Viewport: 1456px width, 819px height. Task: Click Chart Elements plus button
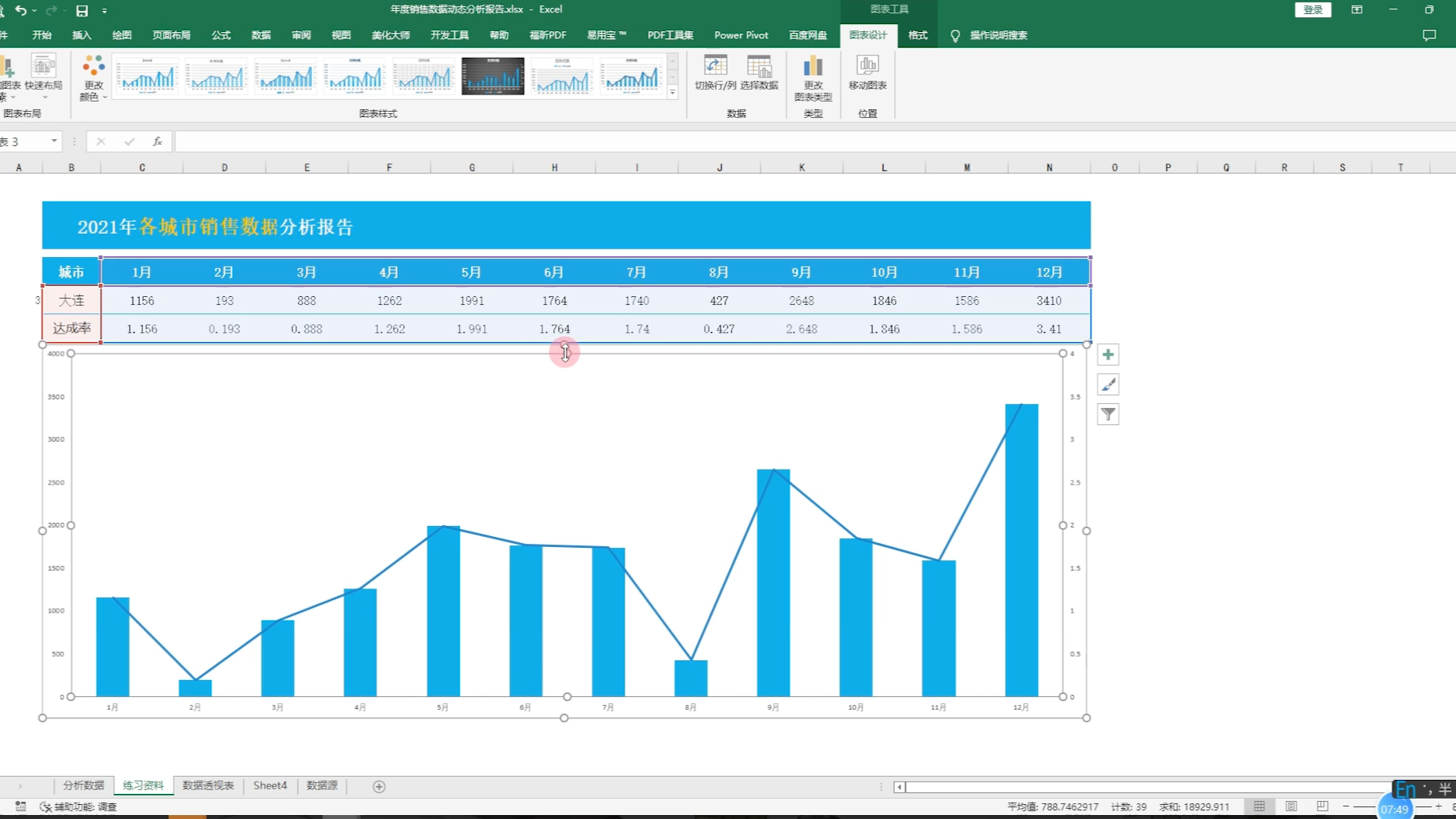tap(1107, 355)
